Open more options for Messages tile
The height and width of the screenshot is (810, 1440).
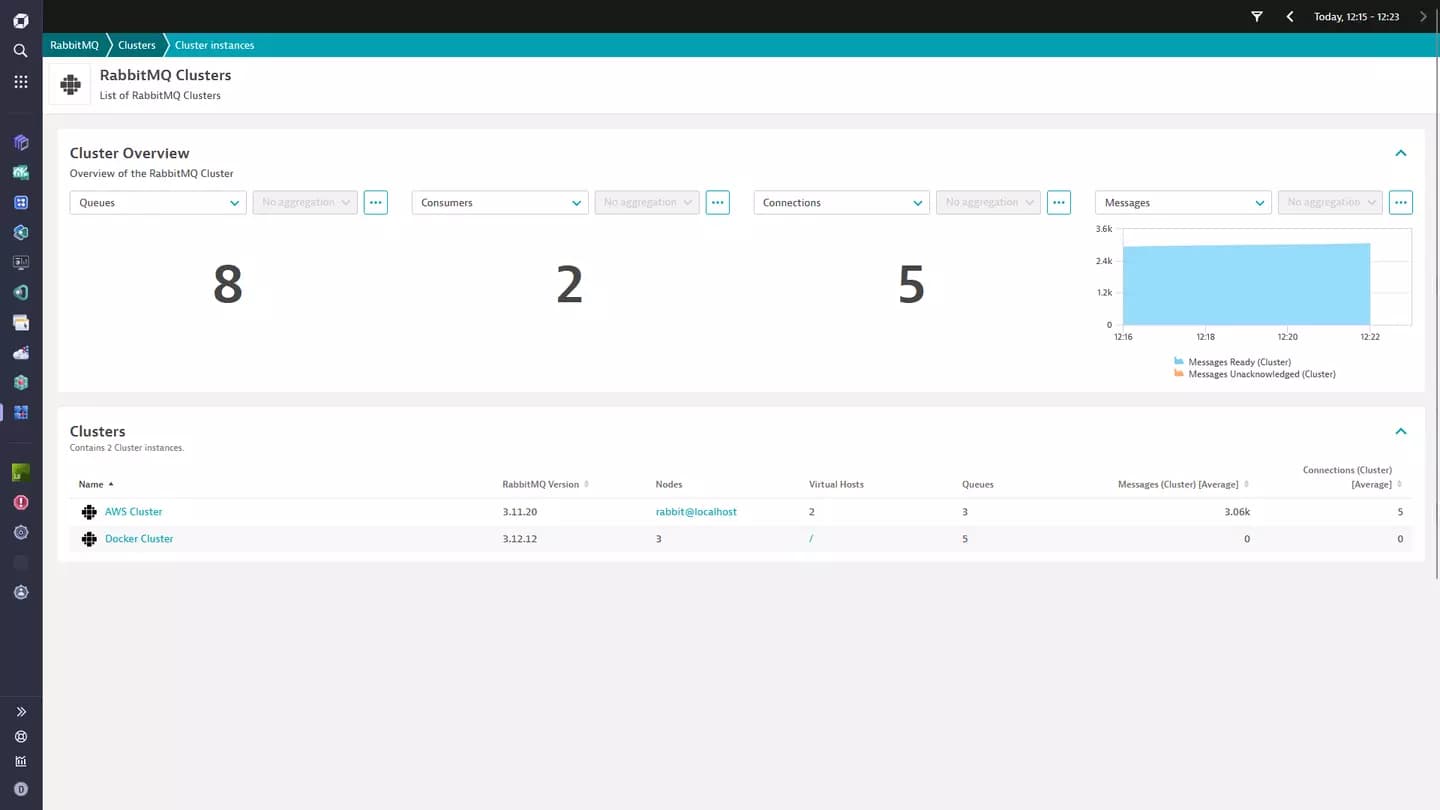tap(1401, 202)
